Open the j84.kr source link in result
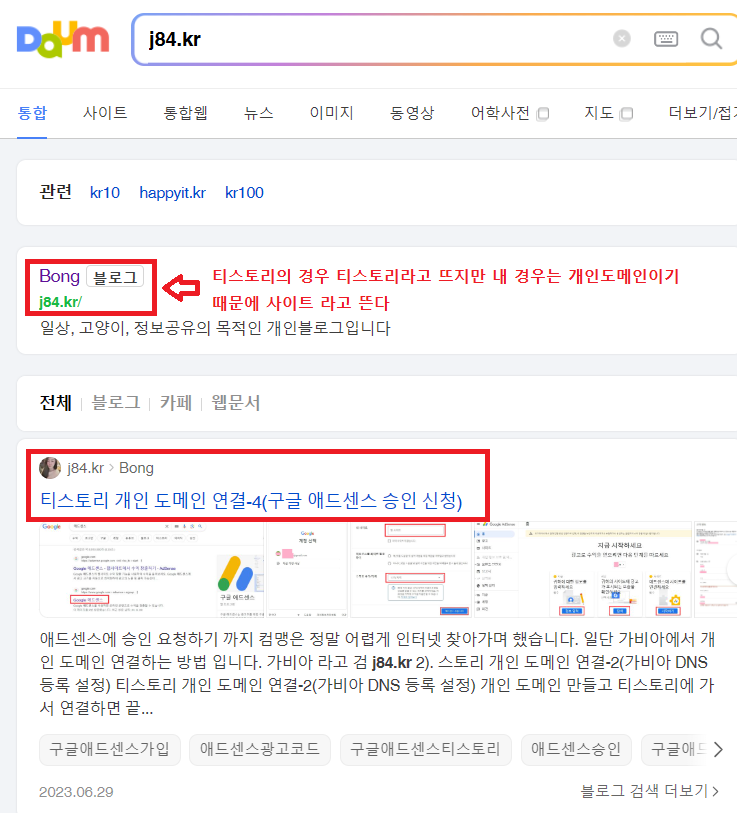The image size is (737, 813). point(86,468)
